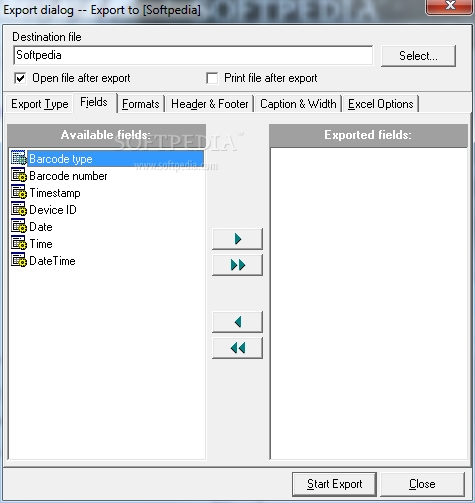Click the DateTime field icon
Viewport: 475px width, 503px height.
[x=19, y=260]
